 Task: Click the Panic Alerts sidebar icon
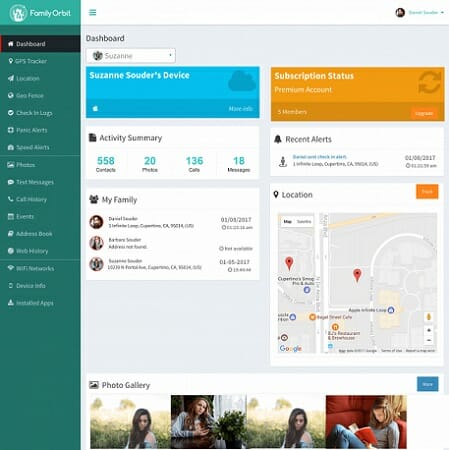click(11, 130)
